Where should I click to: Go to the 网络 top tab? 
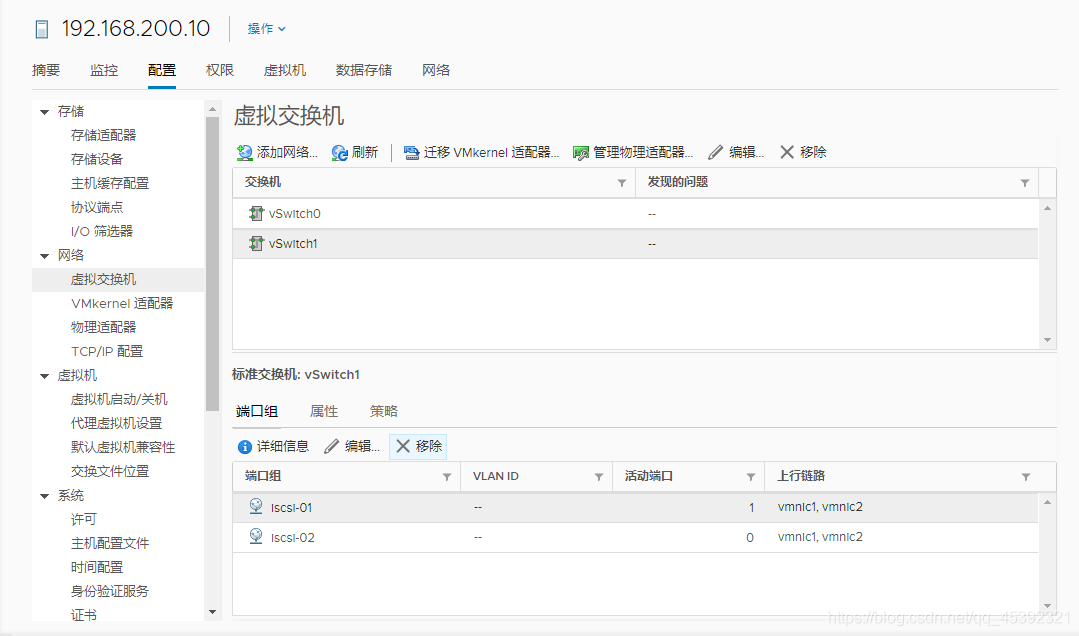[x=436, y=70]
